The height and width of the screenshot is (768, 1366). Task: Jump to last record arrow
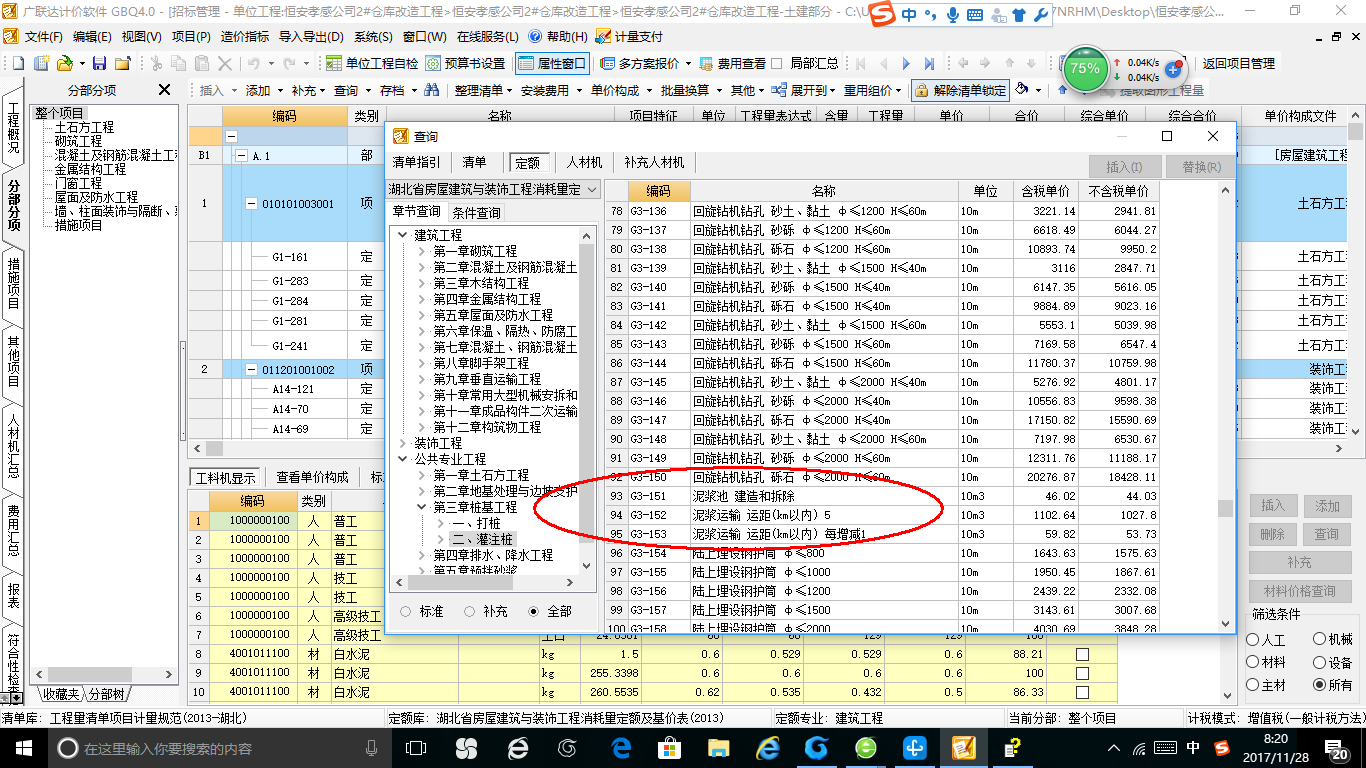click(931, 63)
